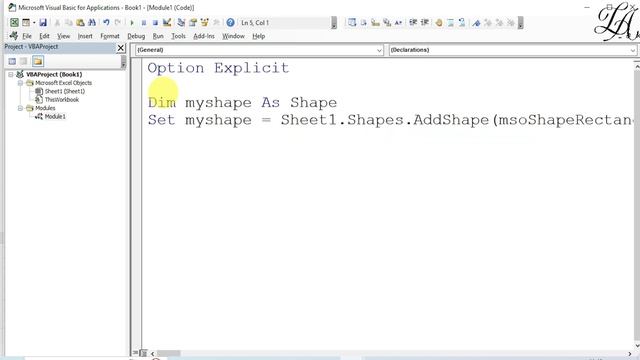
Task: Click the List Constants icon
Action: tap(363, 22)
